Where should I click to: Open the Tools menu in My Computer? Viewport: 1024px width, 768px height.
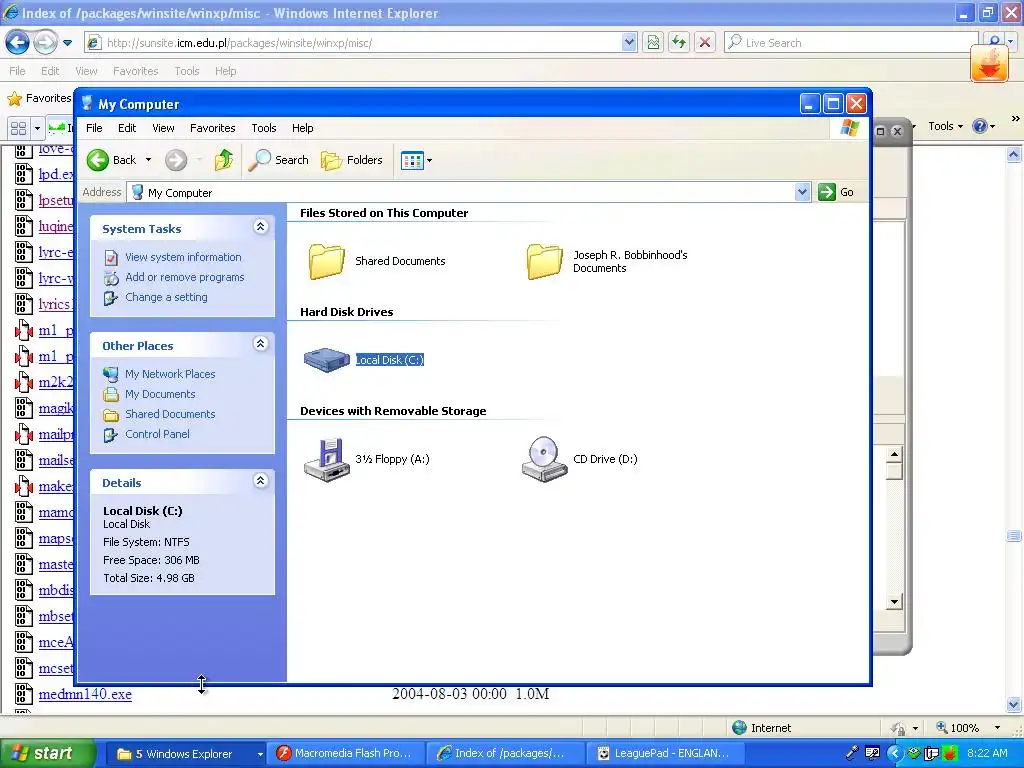pos(264,128)
